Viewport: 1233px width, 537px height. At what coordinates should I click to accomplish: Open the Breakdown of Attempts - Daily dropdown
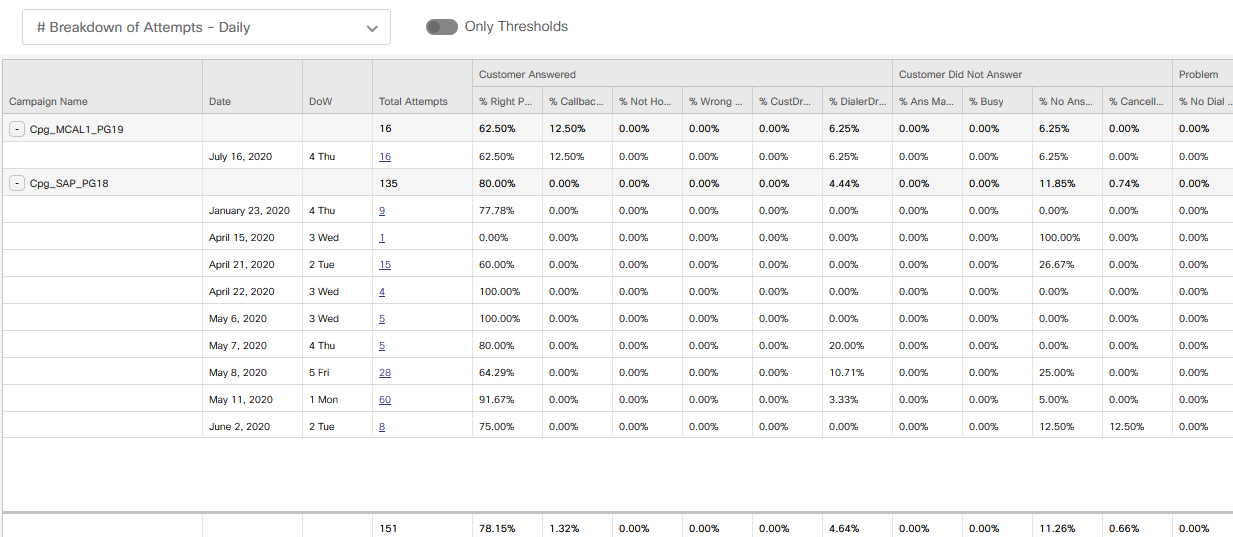click(x=206, y=28)
